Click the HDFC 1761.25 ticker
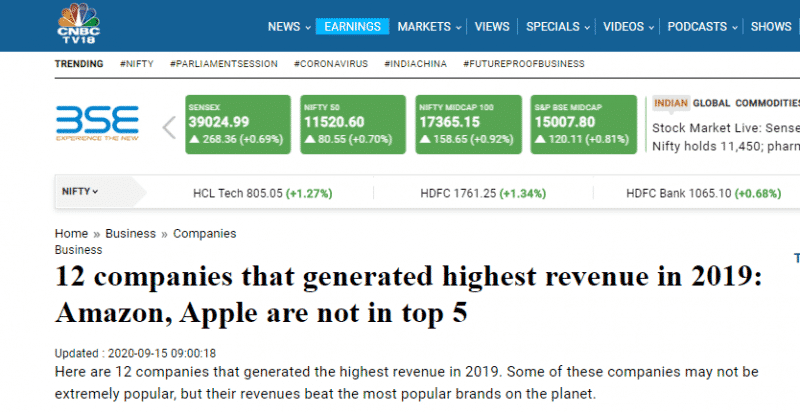The image size is (800, 412). [483, 193]
